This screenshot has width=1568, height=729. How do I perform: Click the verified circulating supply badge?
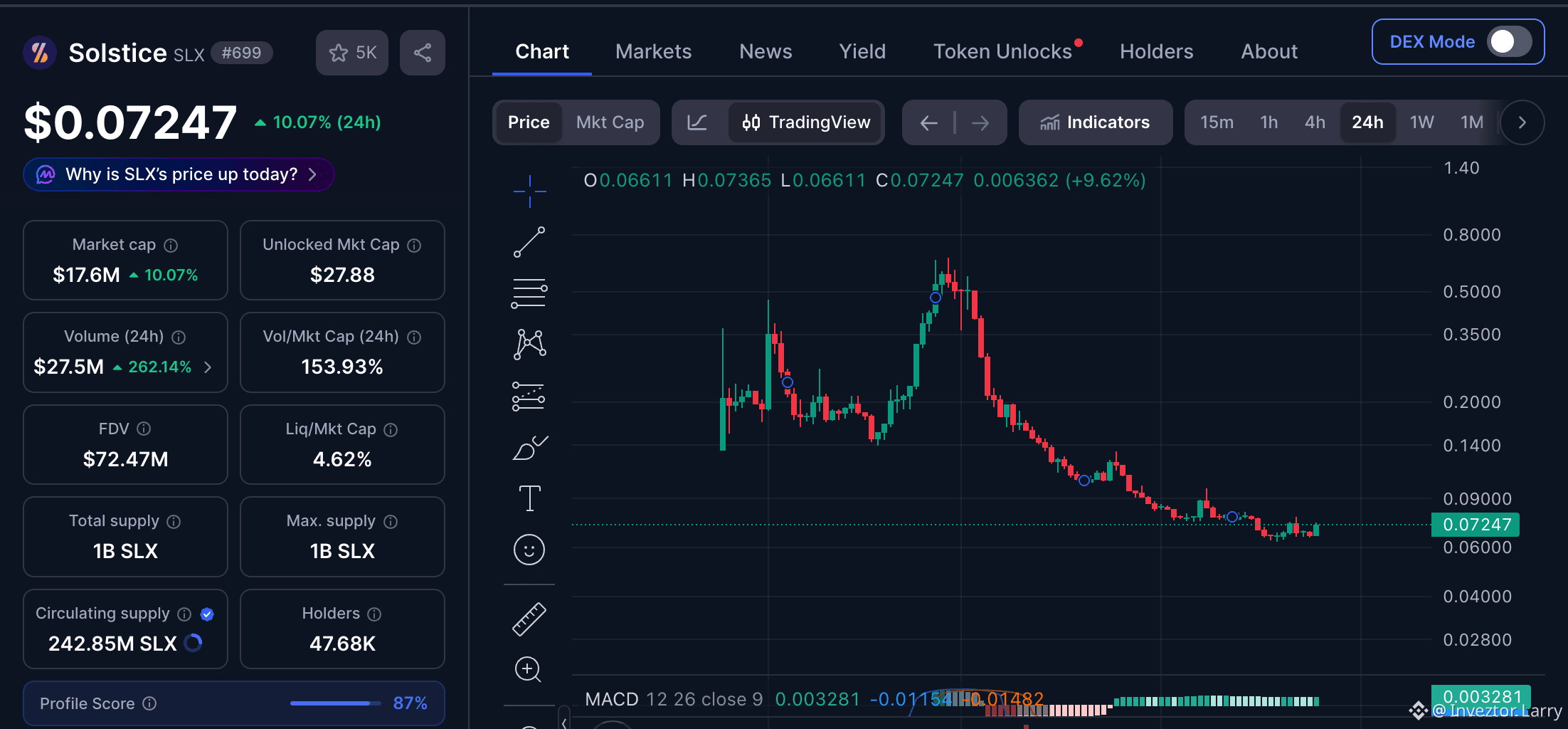click(x=207, y=614)
